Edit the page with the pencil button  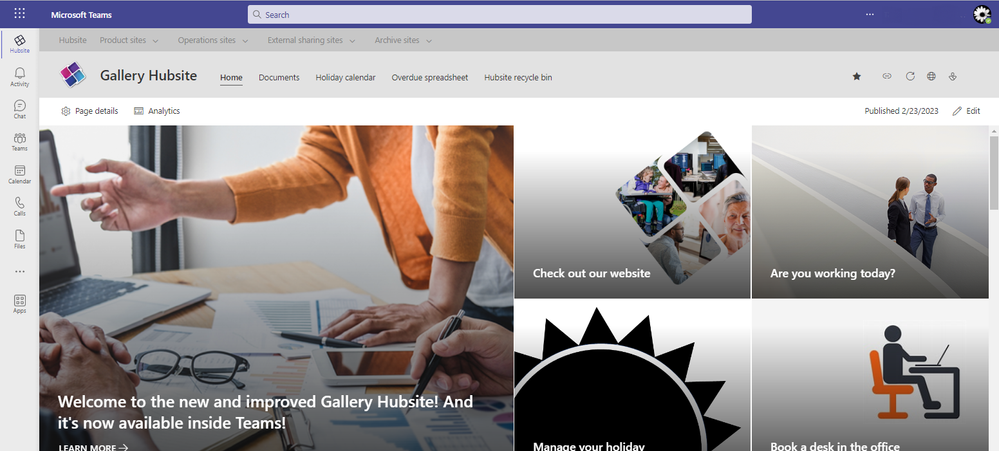[x=966, y=111]
